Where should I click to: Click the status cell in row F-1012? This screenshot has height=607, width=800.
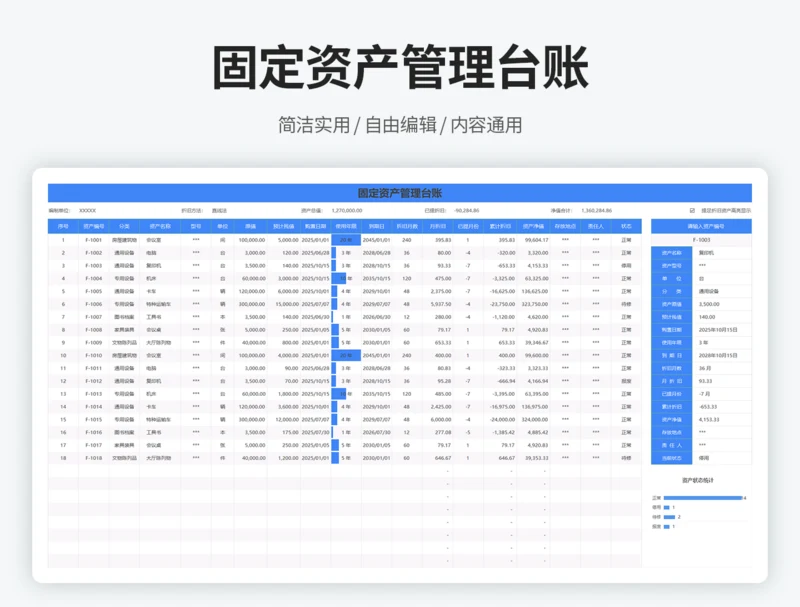pyautogui.click(x=626, y=381)
